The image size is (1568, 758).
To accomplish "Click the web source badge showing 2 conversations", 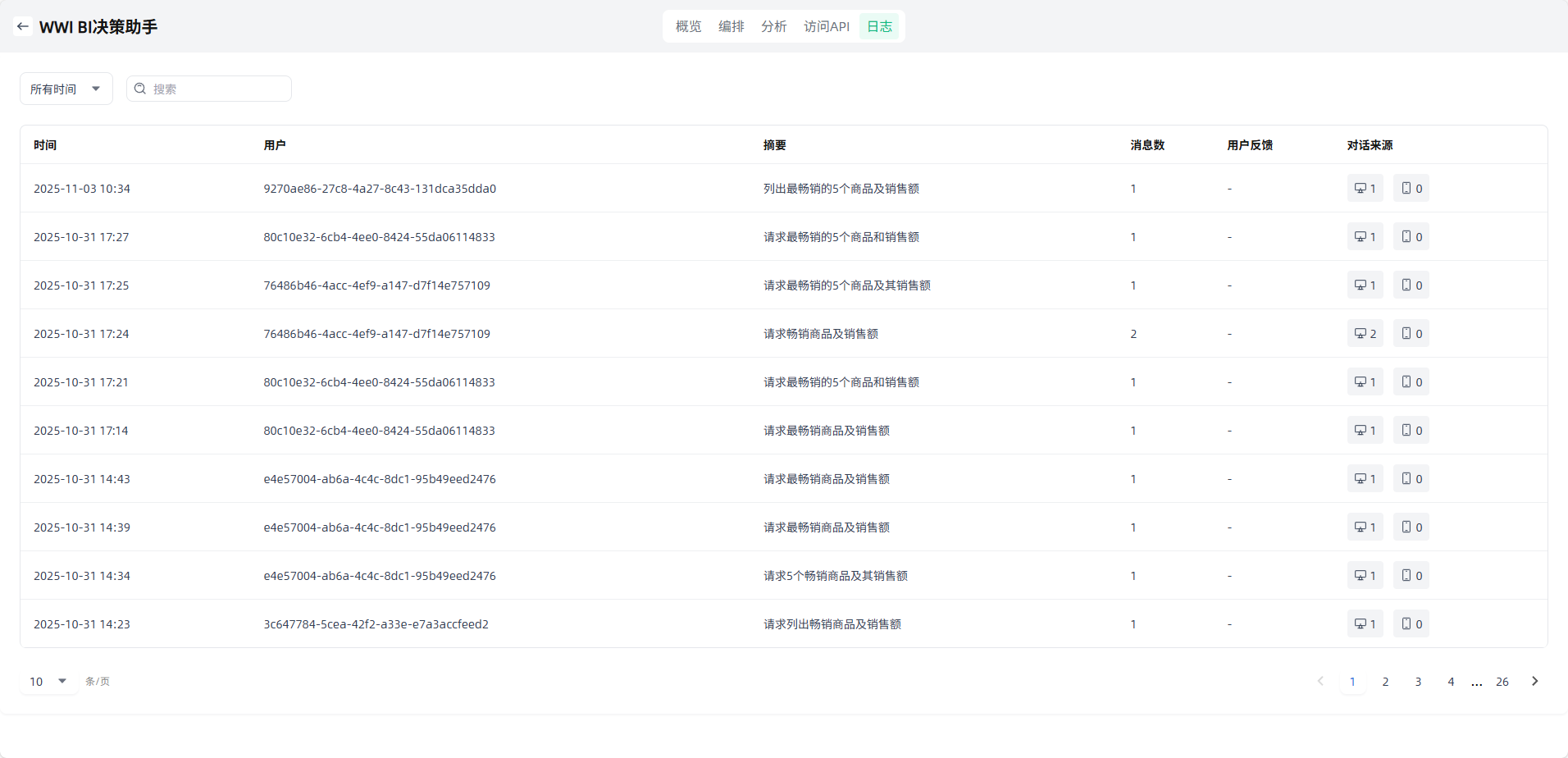I will click(1365, 334).
